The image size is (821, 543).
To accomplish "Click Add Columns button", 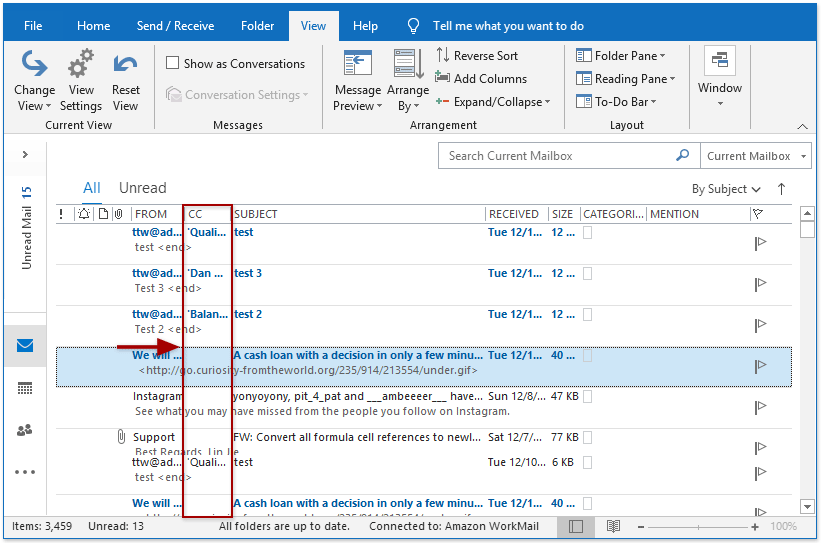I will point(481,79).
